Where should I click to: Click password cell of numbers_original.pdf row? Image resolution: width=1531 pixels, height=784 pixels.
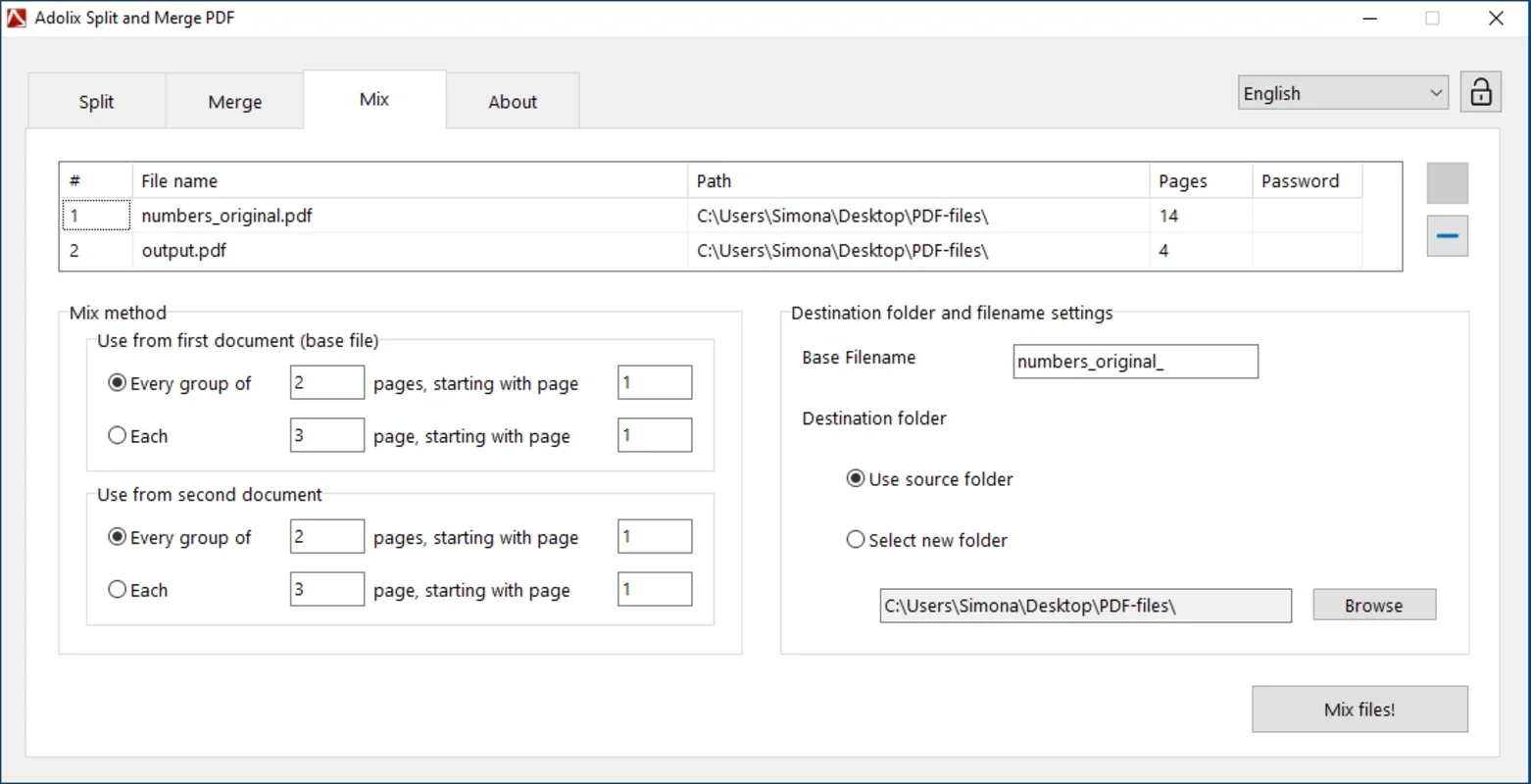(1307, 216)
